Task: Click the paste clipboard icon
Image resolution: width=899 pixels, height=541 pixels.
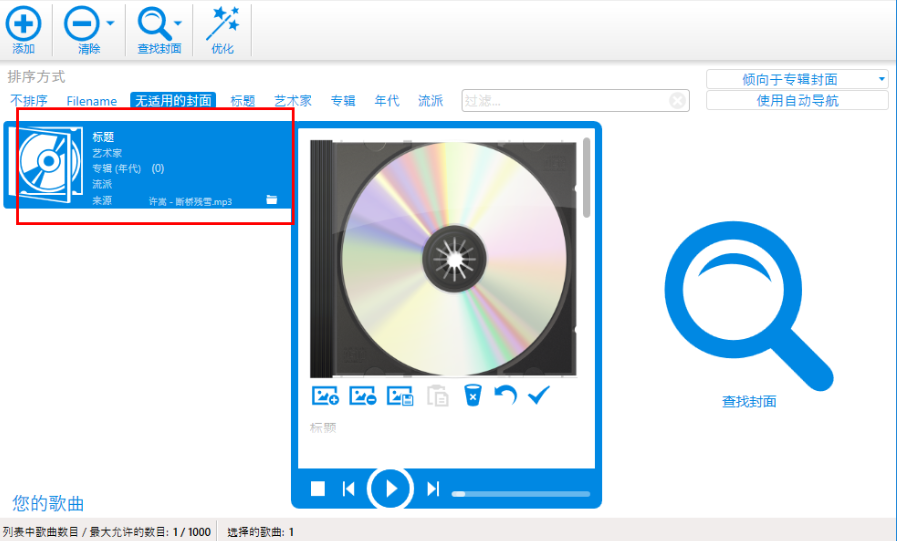Action: [x=438, y=395]
